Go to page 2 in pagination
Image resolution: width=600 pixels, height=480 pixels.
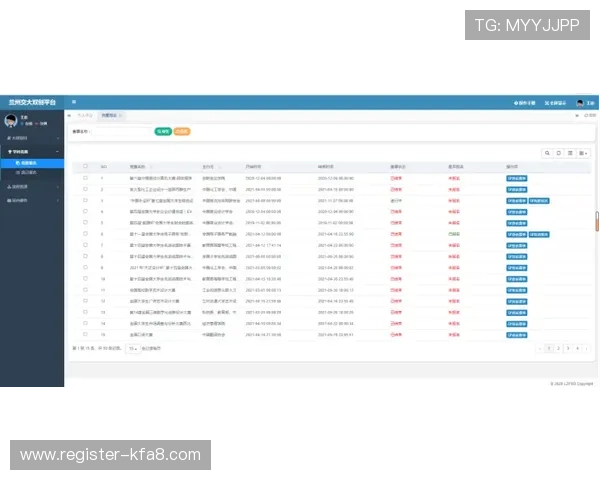[x=558, y=348]
